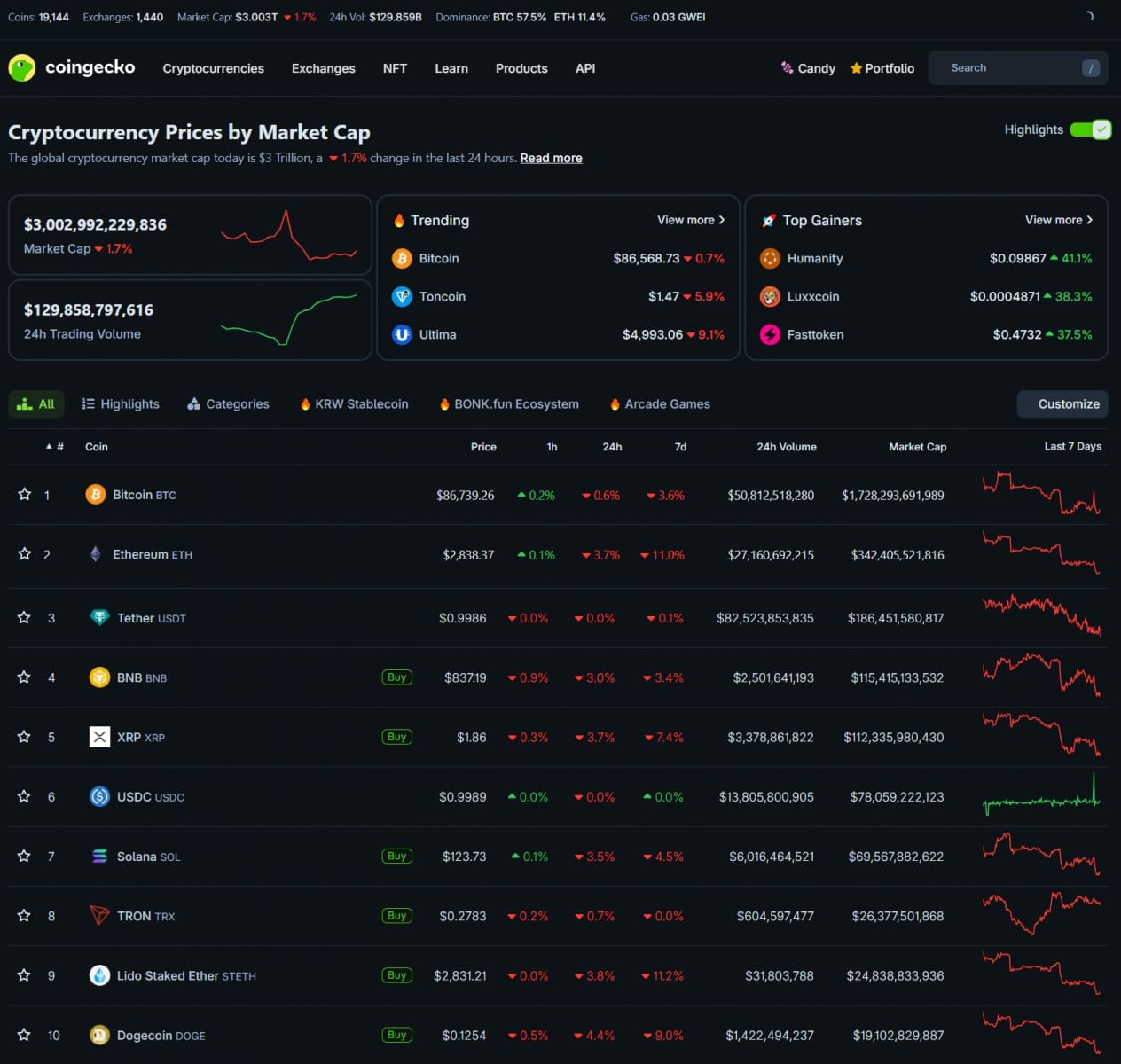Click the Humanity gainer coin icon
The width and height of the screenshot is (1121, 1064).
coord(770,258)
